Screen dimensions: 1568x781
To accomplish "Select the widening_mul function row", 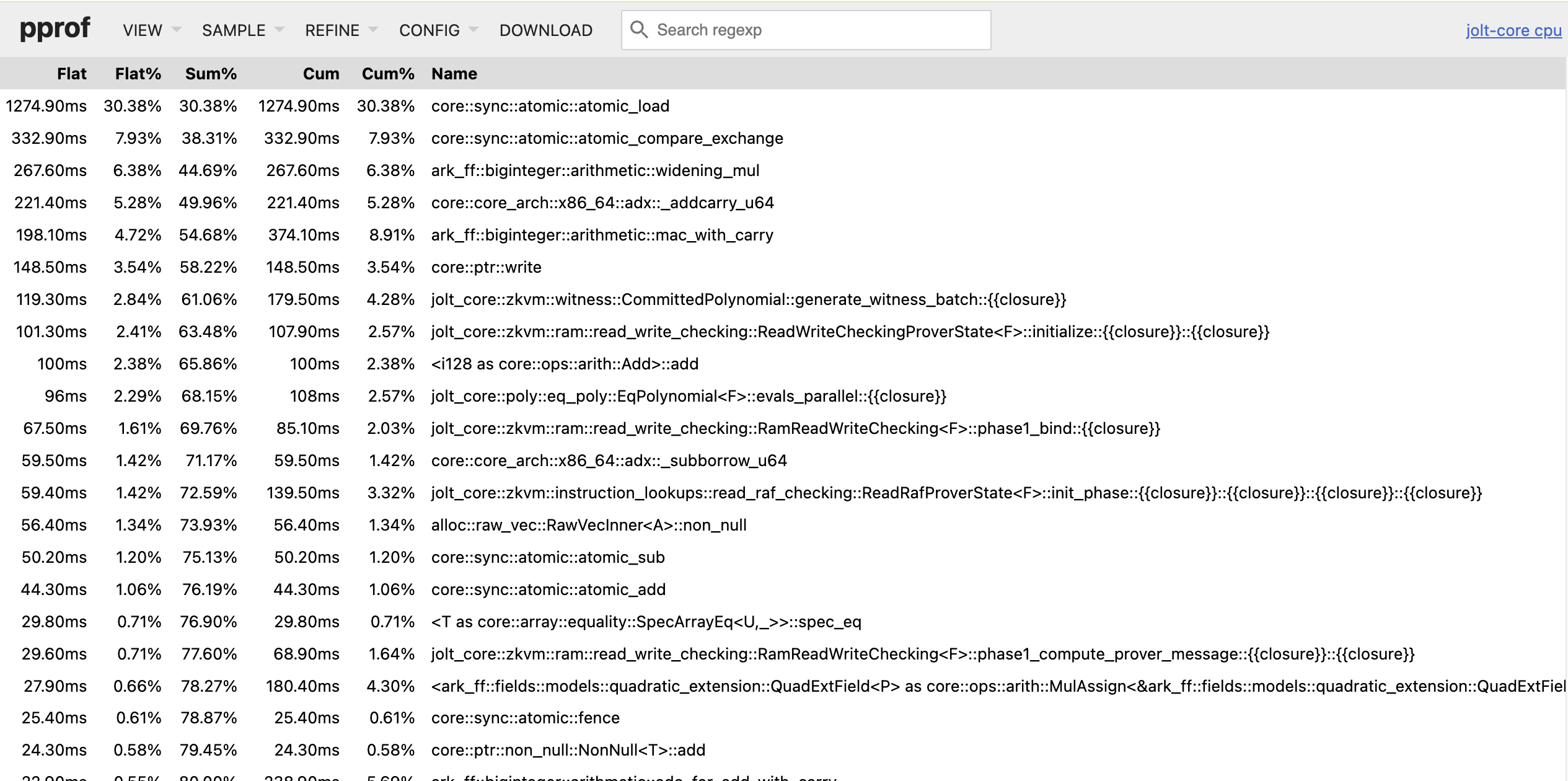I will 595,170.
